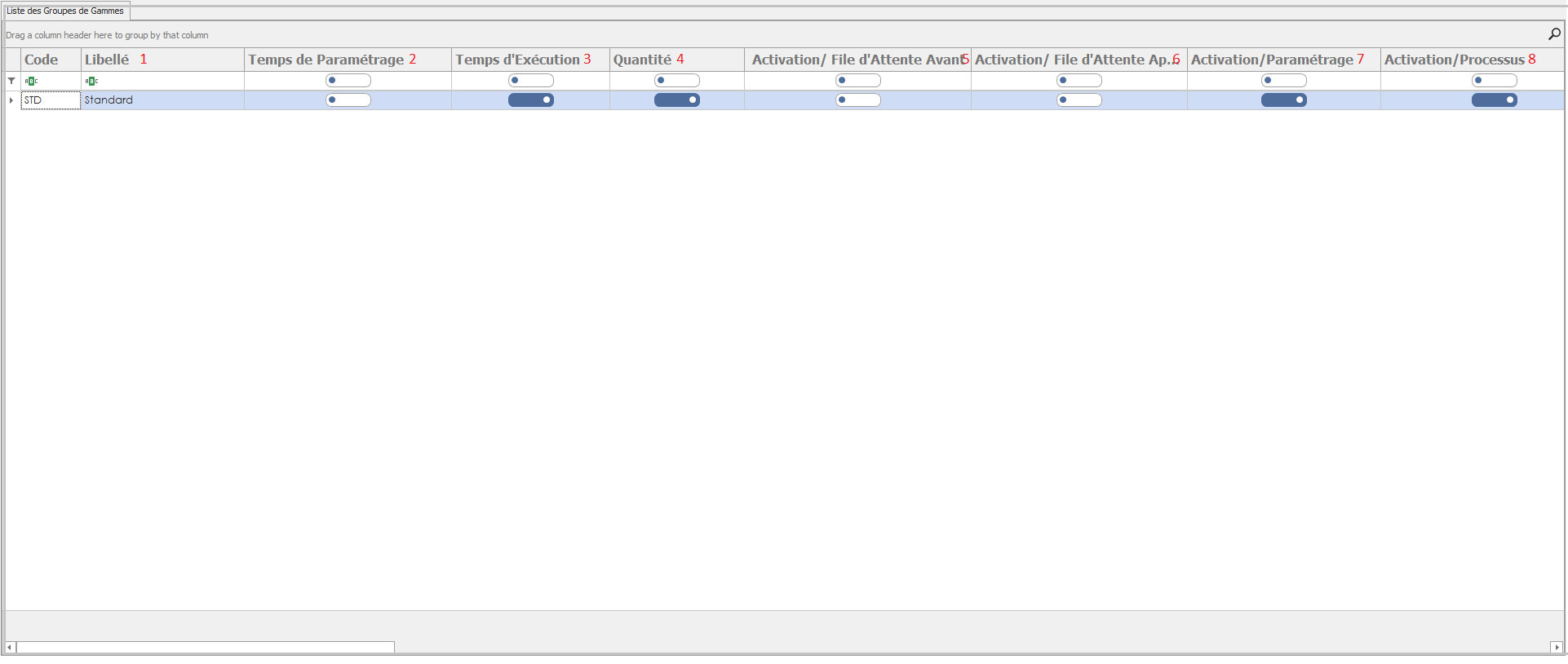Click the scroll right arrow
The image size is (1568, 664).
point(1557,647)
